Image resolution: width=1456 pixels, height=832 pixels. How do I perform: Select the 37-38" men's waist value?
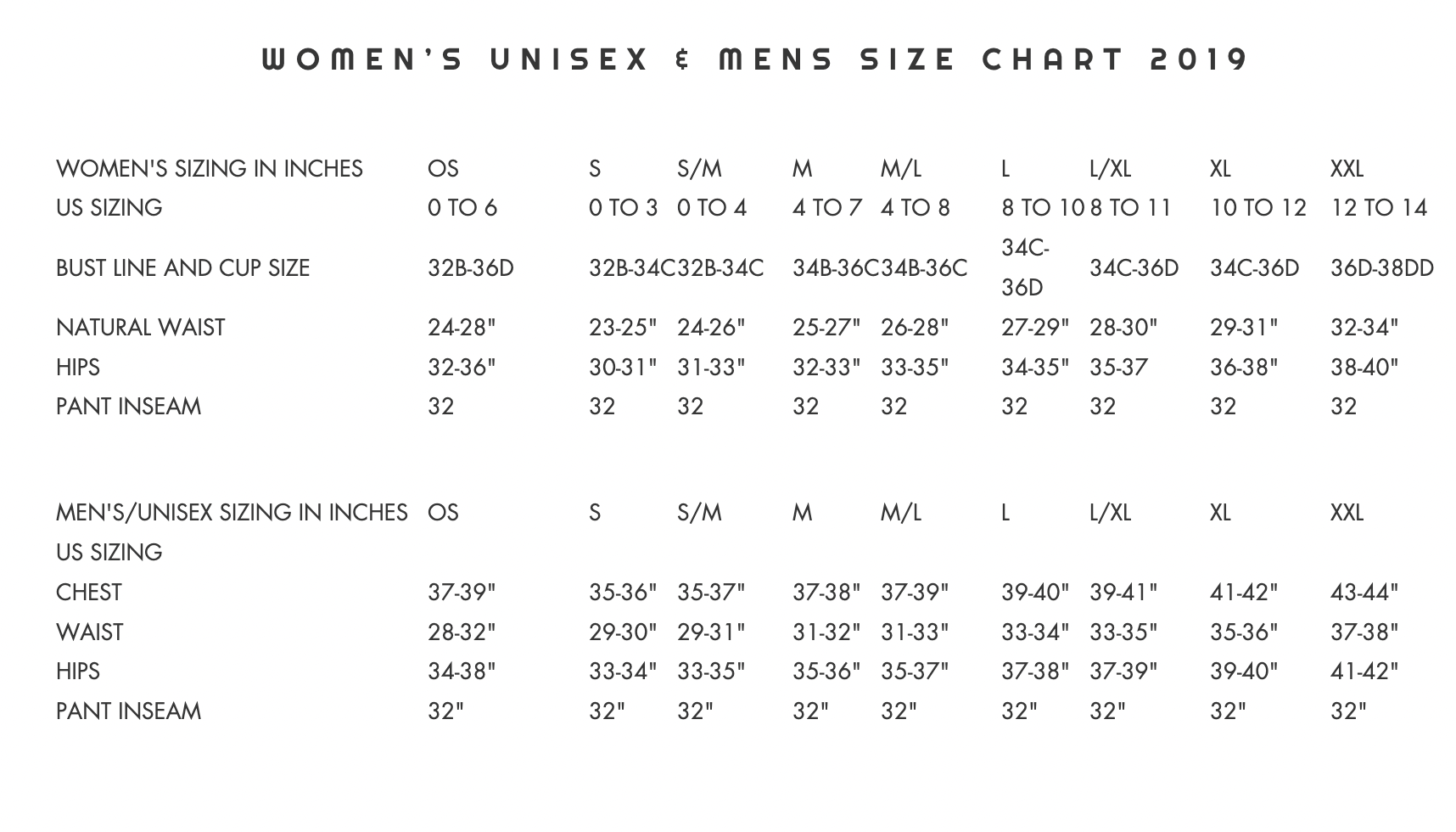pyautogui.click(x=1364, y=632)
